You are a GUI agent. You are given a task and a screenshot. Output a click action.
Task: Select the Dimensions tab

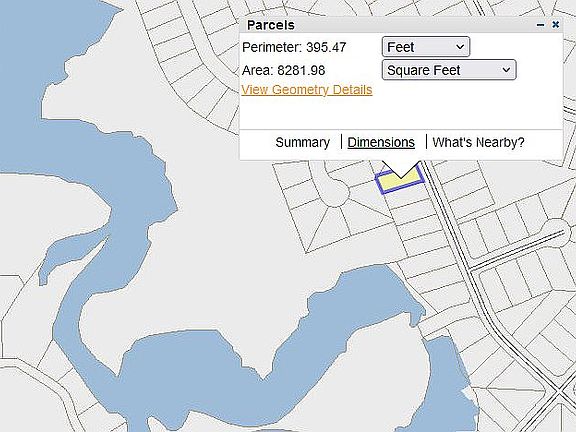pos(381,142)
